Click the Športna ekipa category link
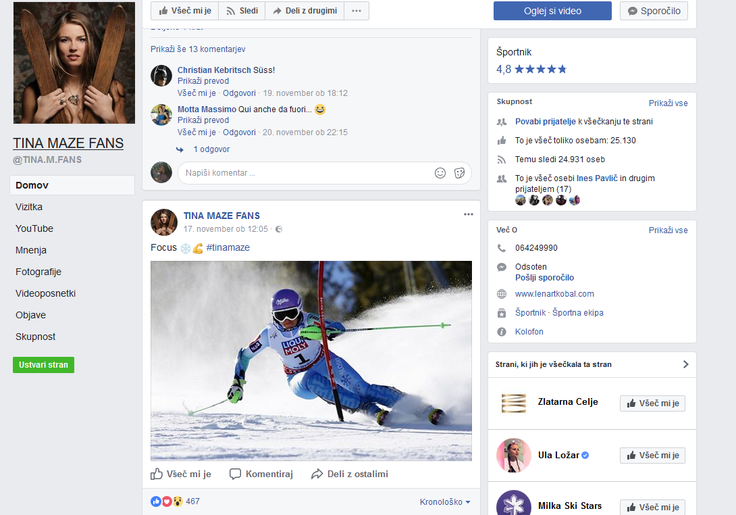Image resolution: width=736 pixels, height=515 pixels. tap(578, 313)
